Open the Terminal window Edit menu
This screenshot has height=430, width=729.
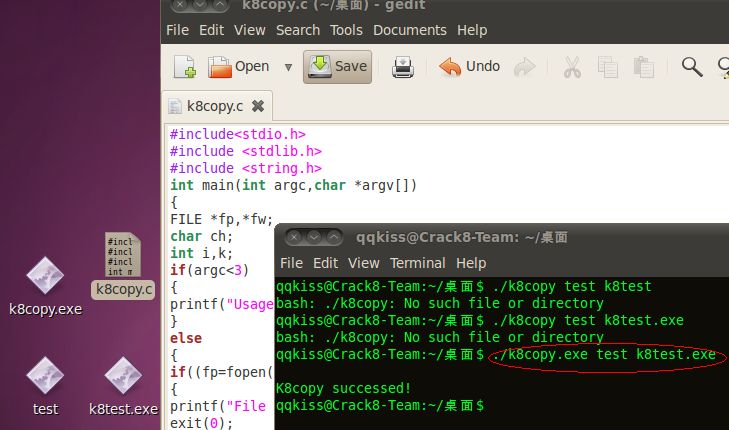(x=325, y=263)
